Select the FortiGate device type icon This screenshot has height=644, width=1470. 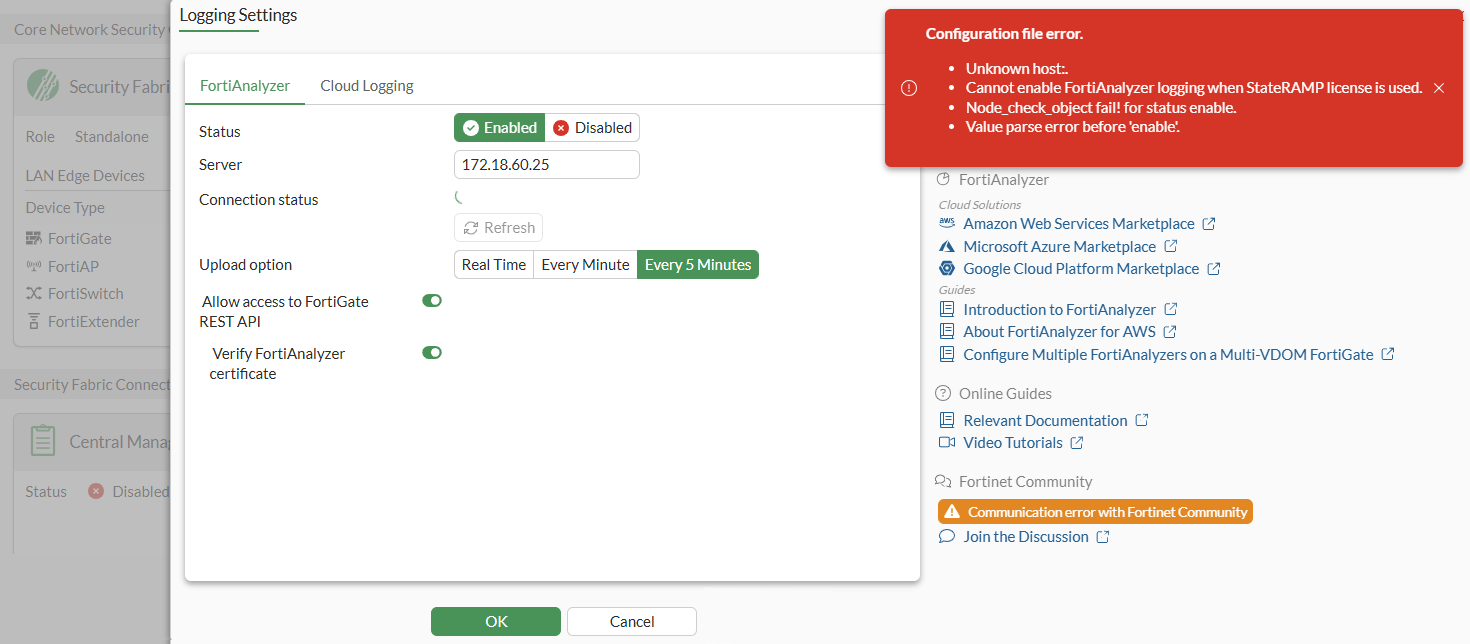pos(33,238)
